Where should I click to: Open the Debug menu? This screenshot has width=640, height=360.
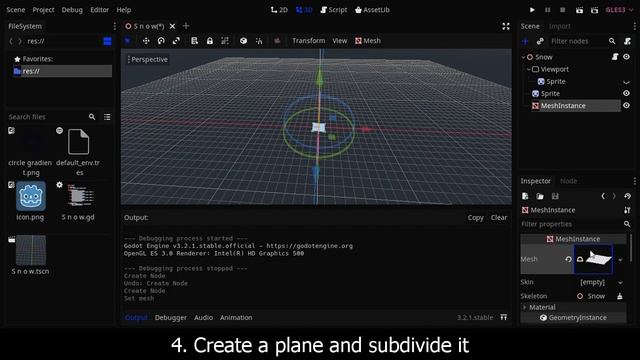[x=72, y=10]
